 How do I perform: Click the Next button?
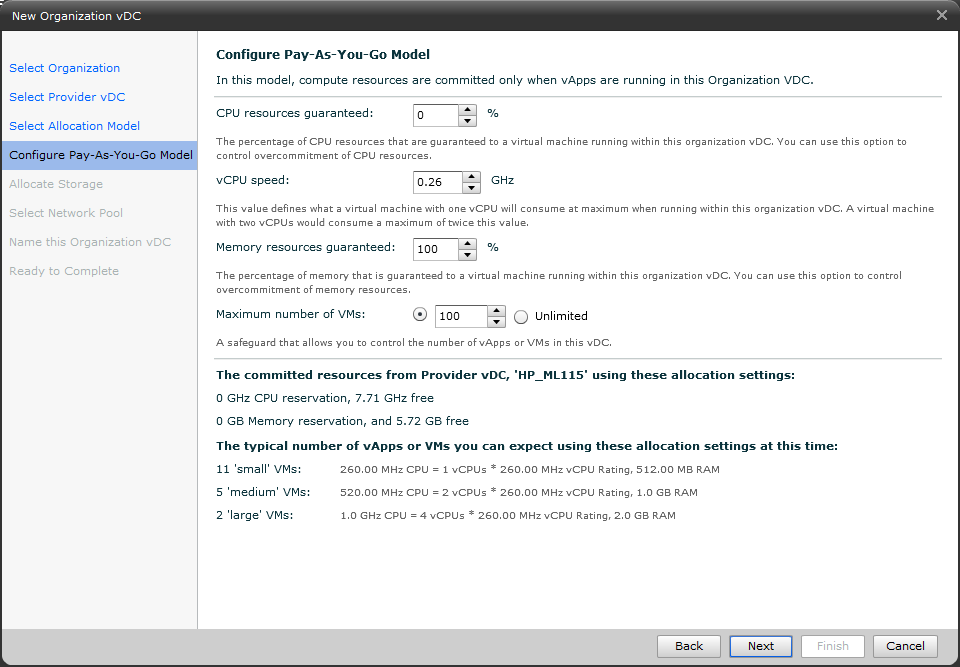760,646
